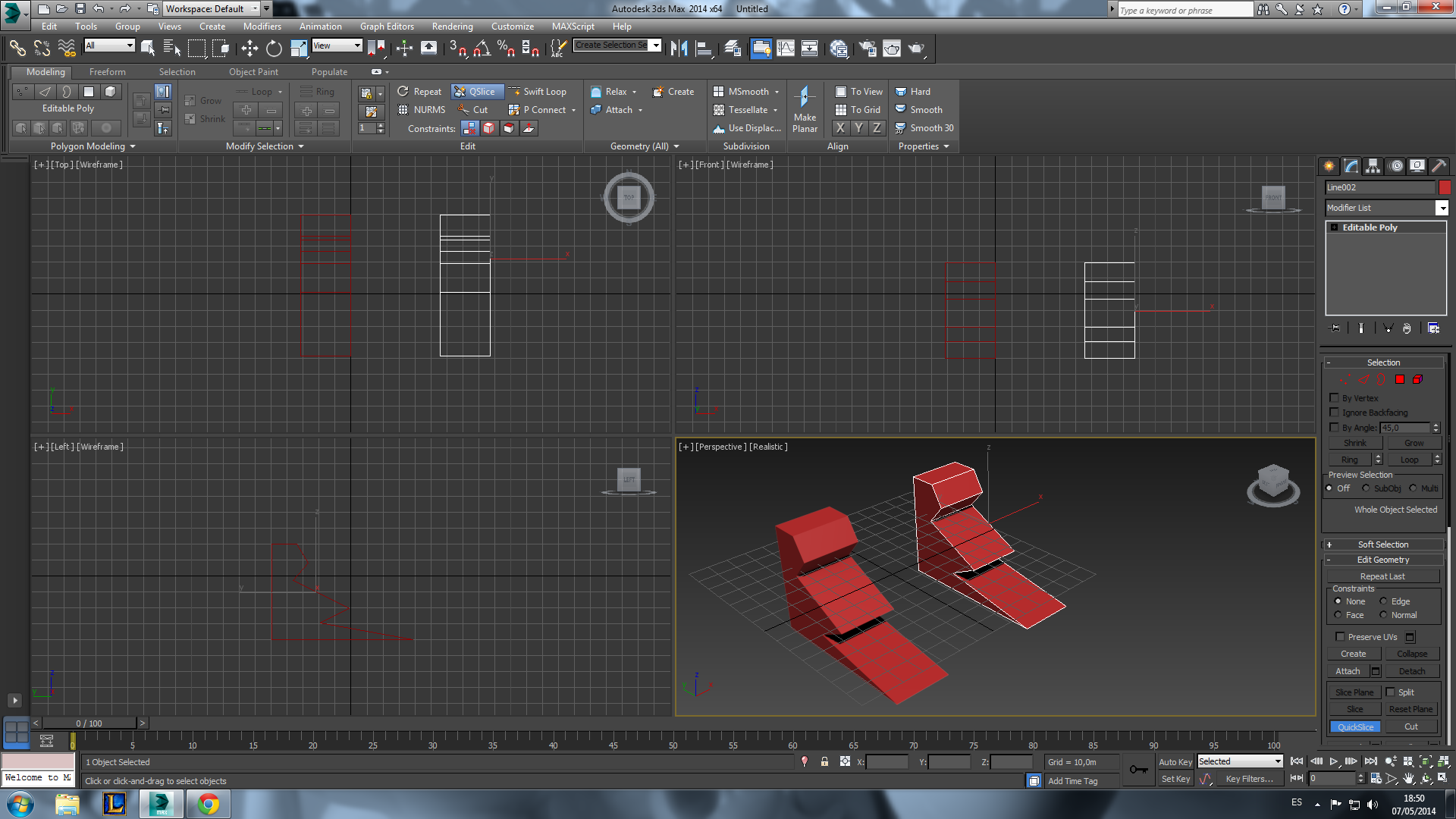Open the Hierarchy command panel tab
The height and width of the screenshot is (819, 1456).
tap(1373, 166)
